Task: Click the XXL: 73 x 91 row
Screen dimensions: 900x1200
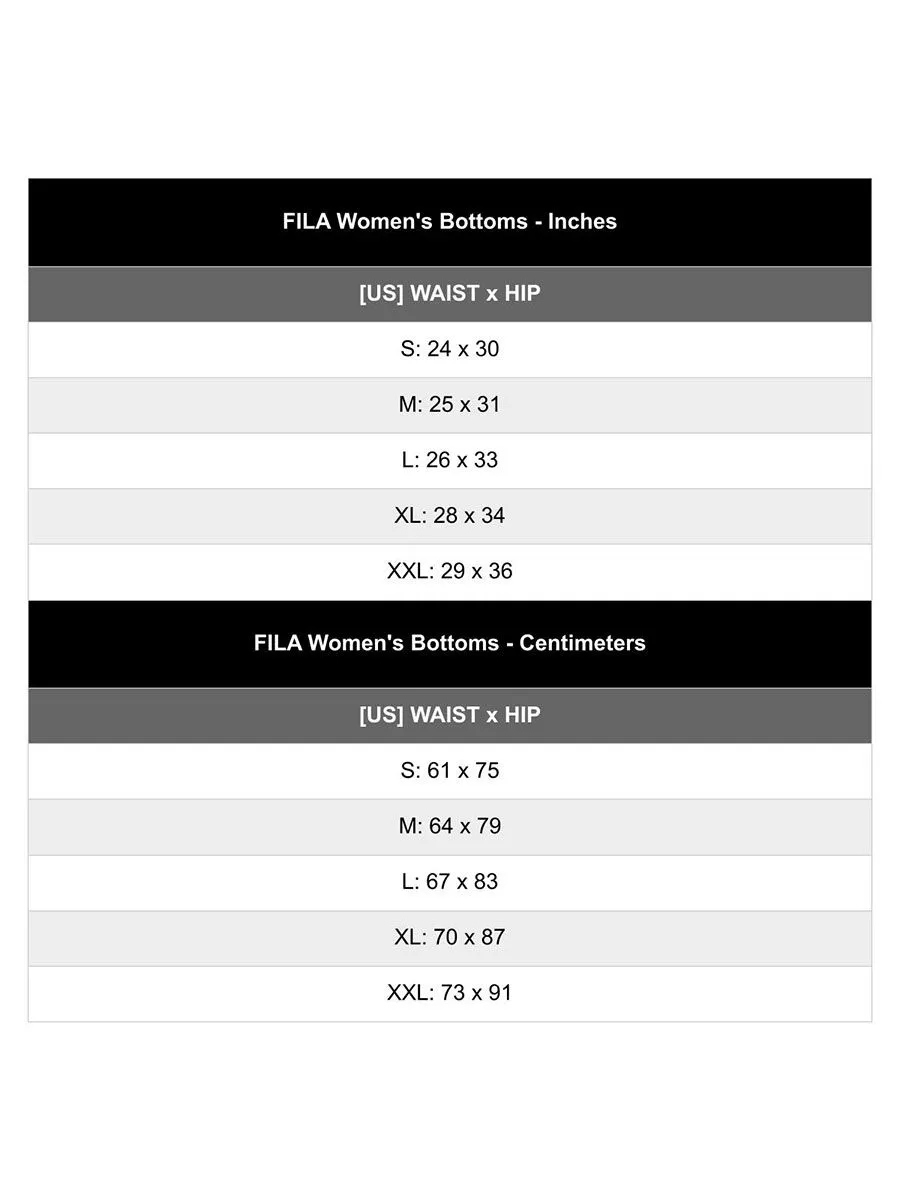Action: (x=449, y=993)
